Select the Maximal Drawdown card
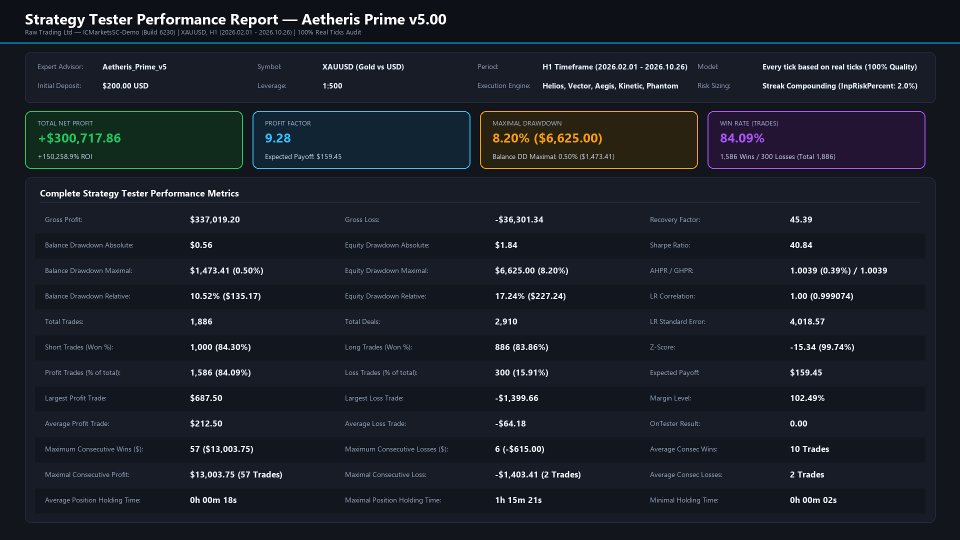960x540 pixels. click(589, 140)
